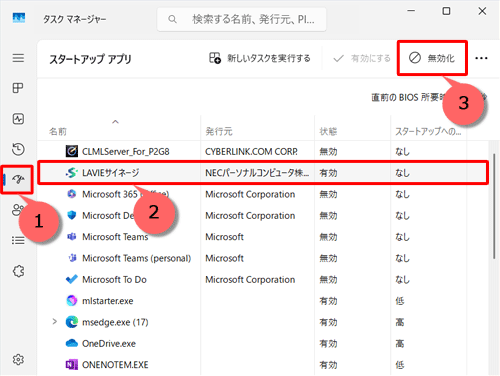Image resolution: width=500 pixels, height=376 pixels.
Task: Open the App history page icon
Action: click(18, 149)
